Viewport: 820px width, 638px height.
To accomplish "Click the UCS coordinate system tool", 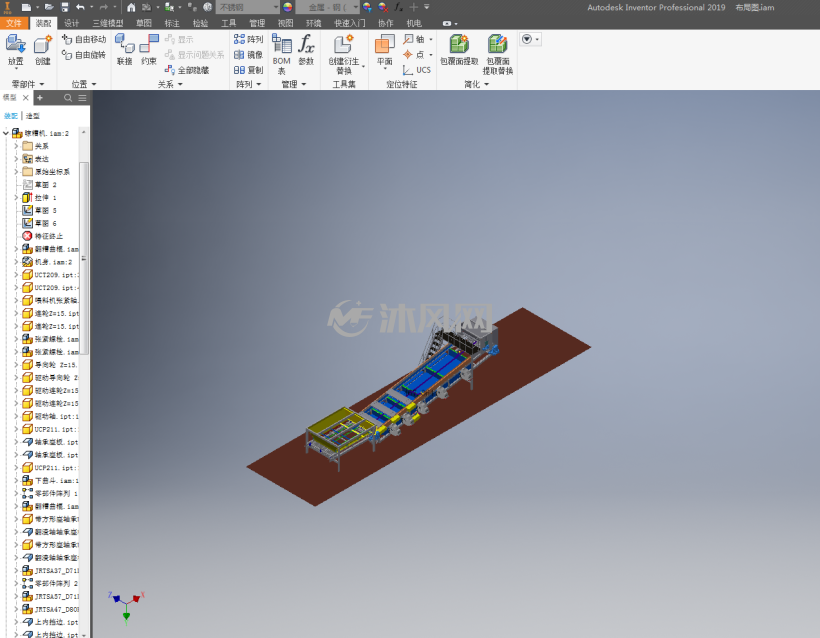I will (x=417, y=70).
